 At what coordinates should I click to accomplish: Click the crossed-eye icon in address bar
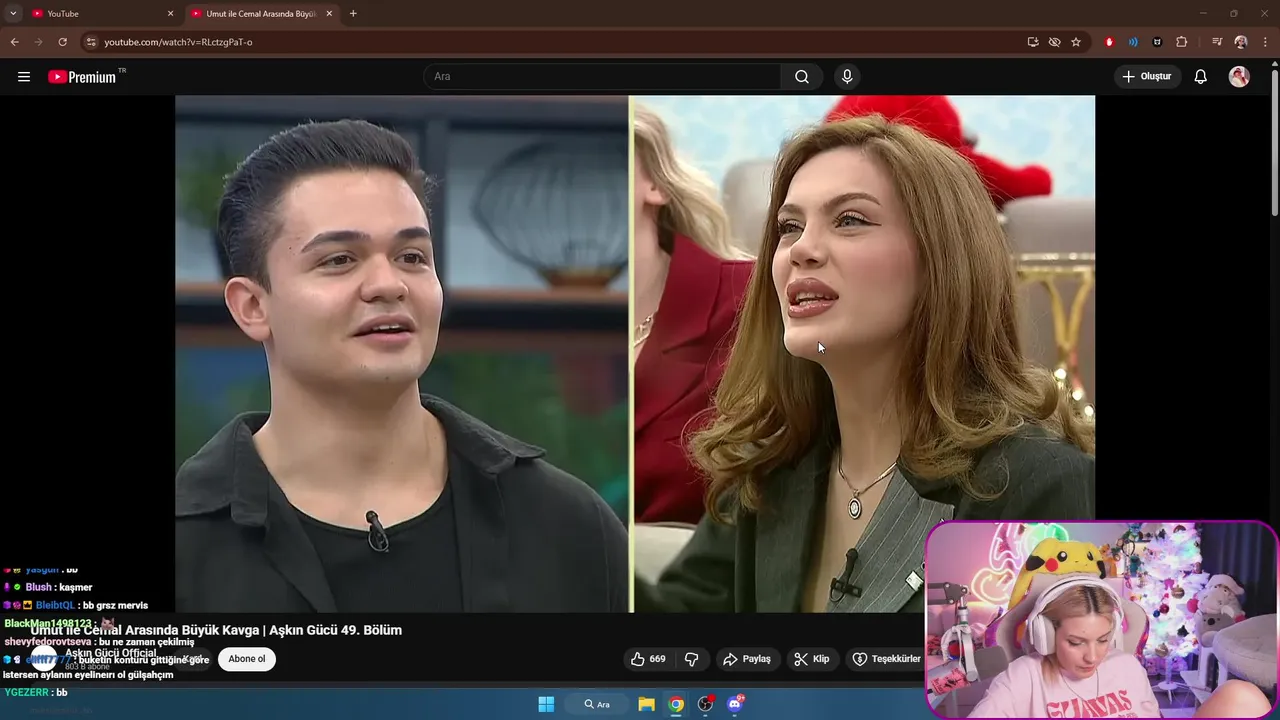point(1054,42)
